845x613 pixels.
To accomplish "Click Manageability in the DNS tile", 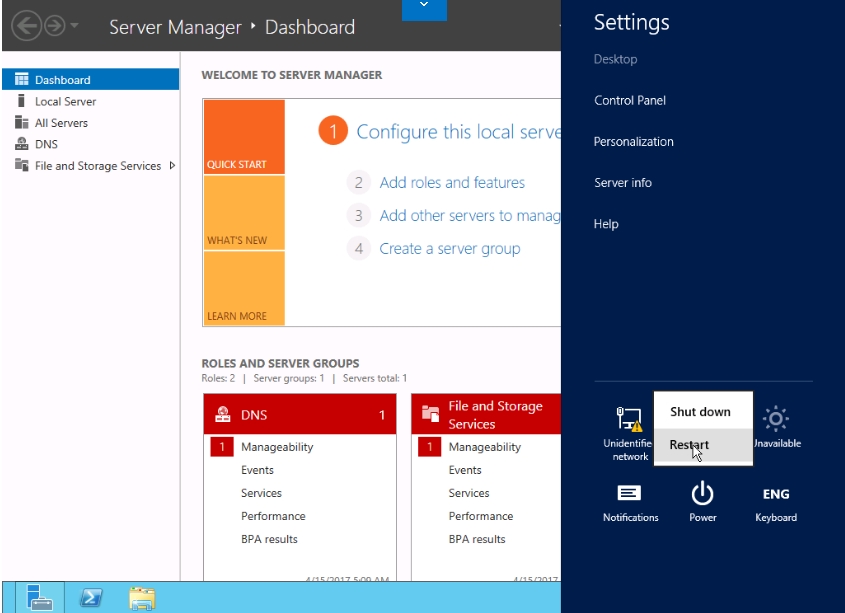I will tap(277, 447).
